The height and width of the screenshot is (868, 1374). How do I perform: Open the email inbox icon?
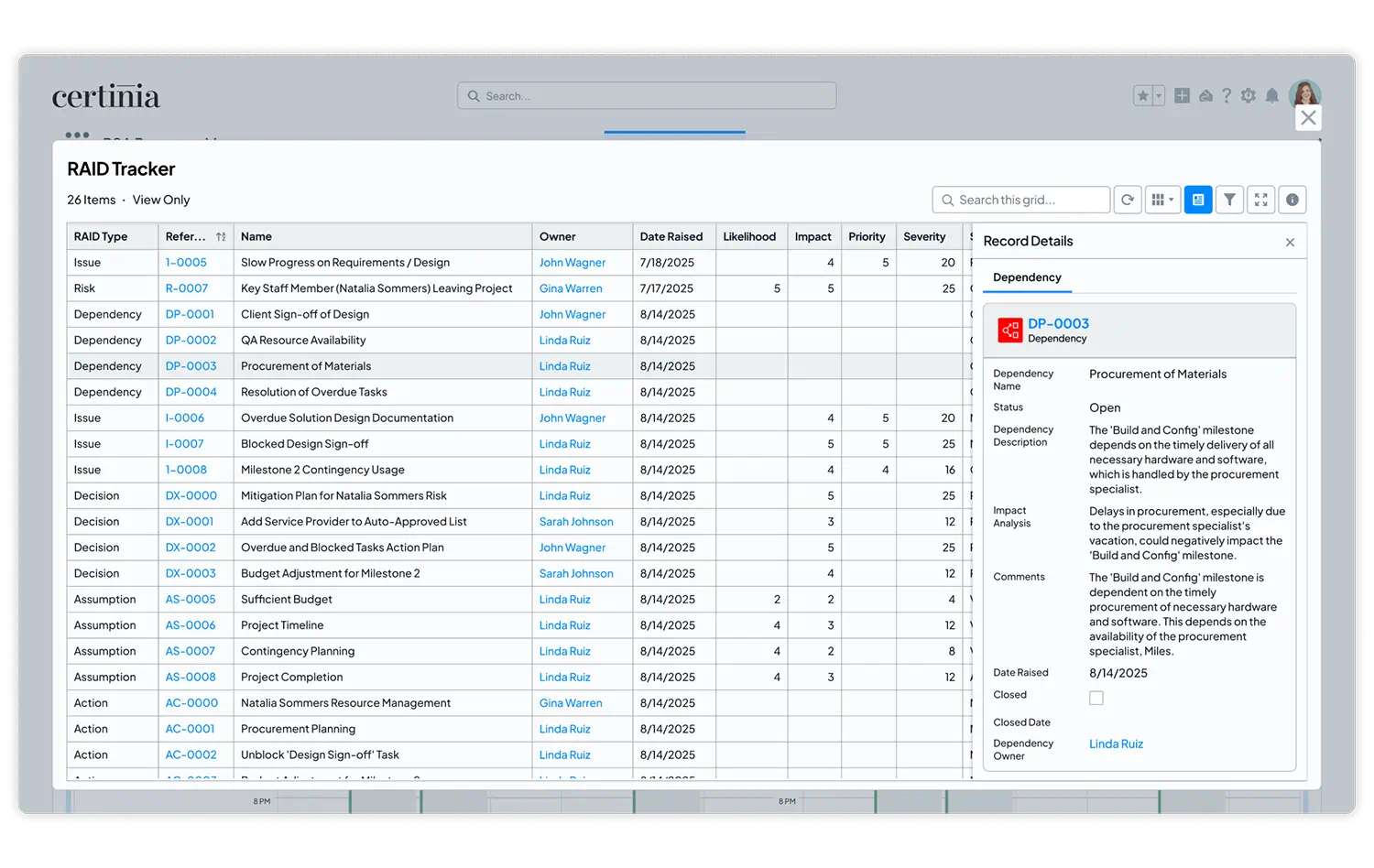pos(1205,95)
